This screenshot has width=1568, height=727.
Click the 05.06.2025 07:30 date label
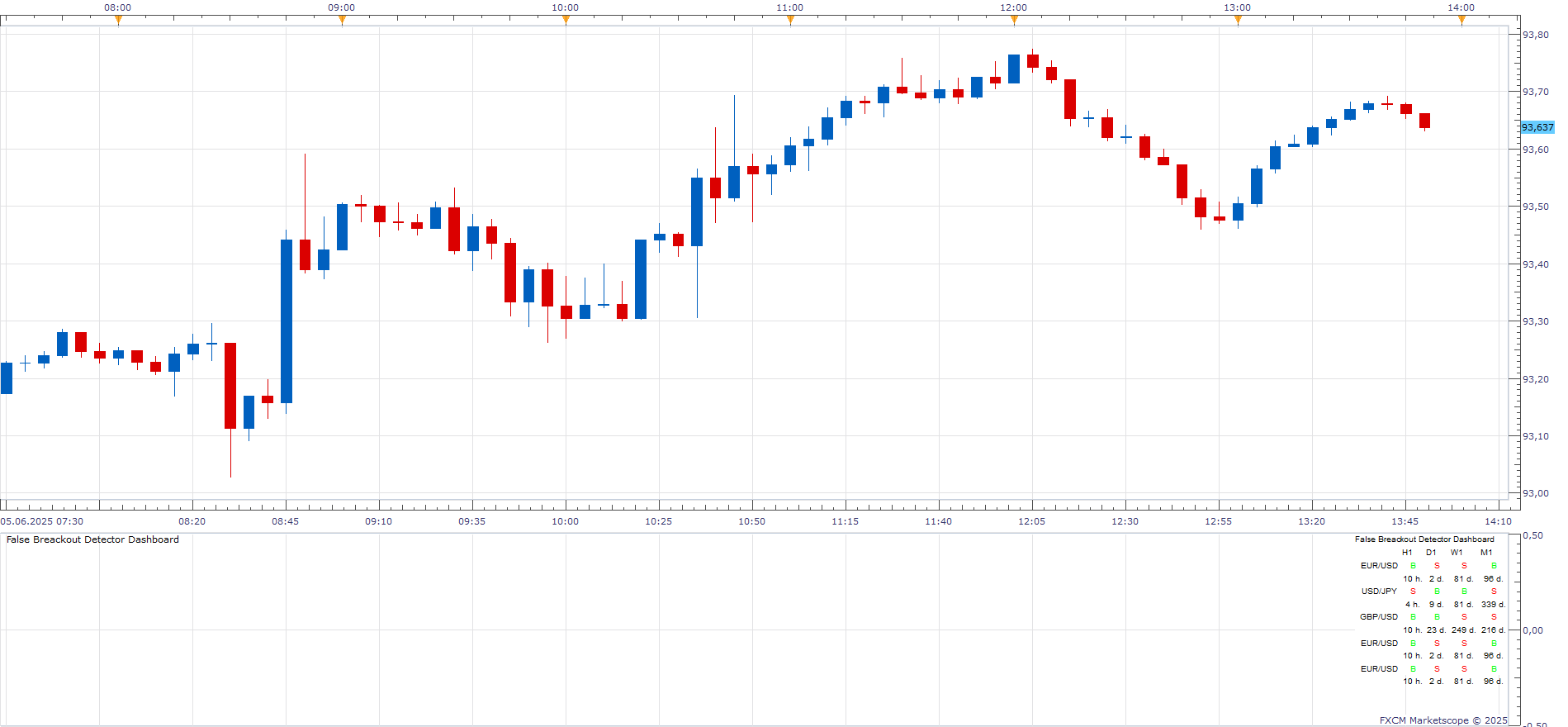(x=42, y=521)
